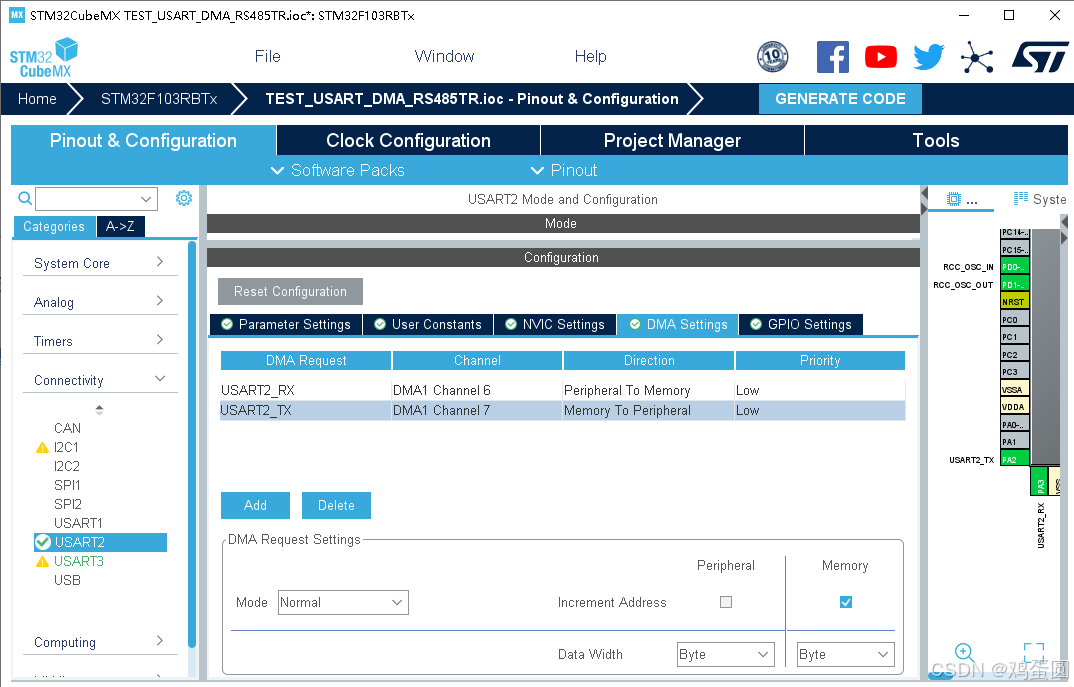Open the User Constants tab

[427, 324]
